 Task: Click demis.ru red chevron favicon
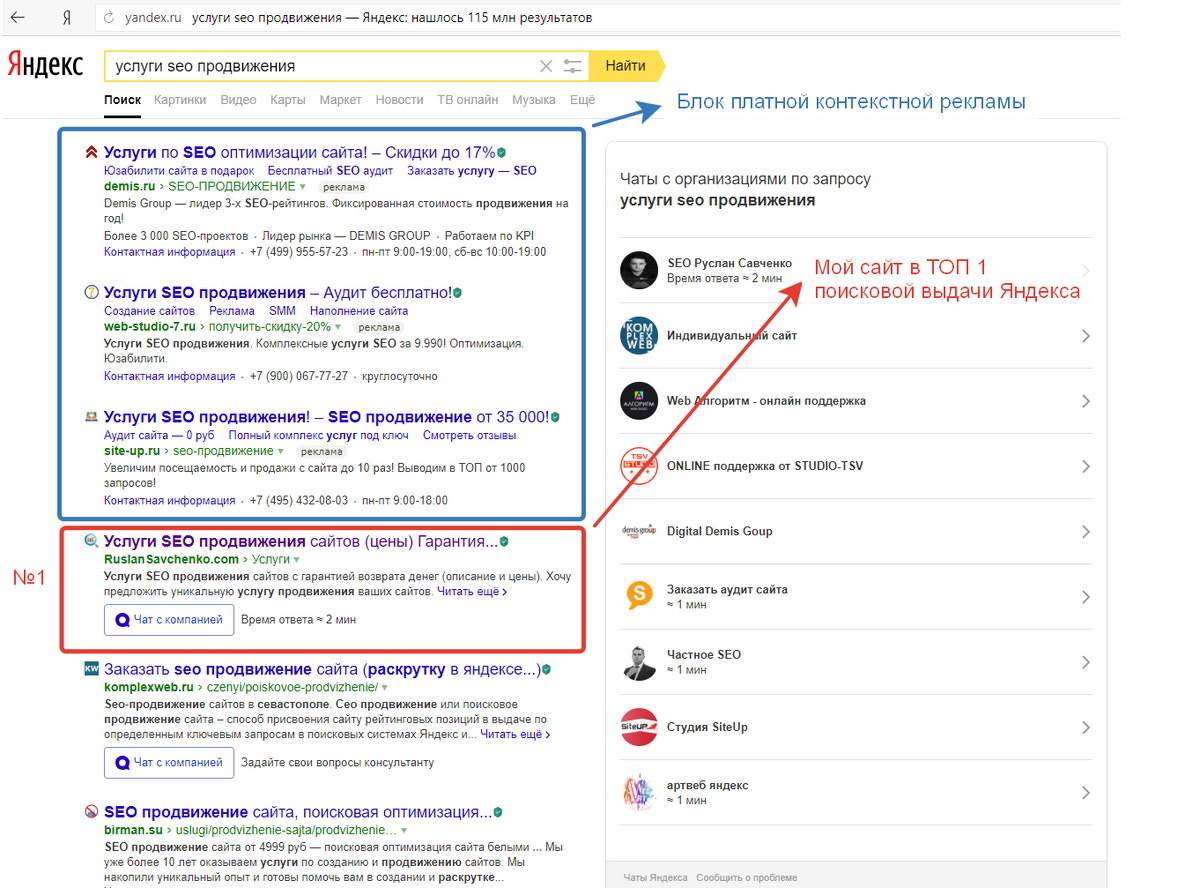(x=91, y=153)
